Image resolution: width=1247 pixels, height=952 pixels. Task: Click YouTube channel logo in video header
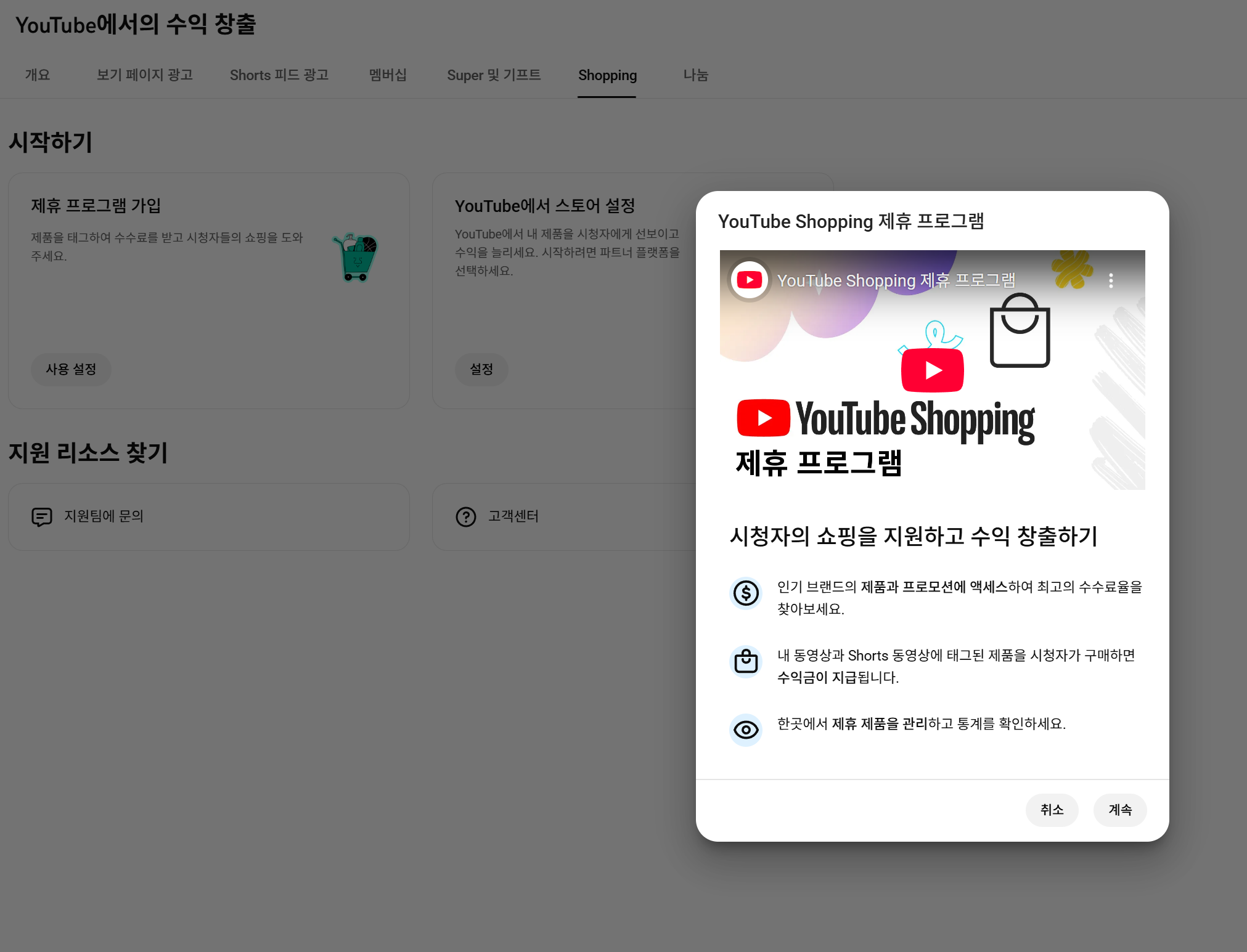pos(750,280)
